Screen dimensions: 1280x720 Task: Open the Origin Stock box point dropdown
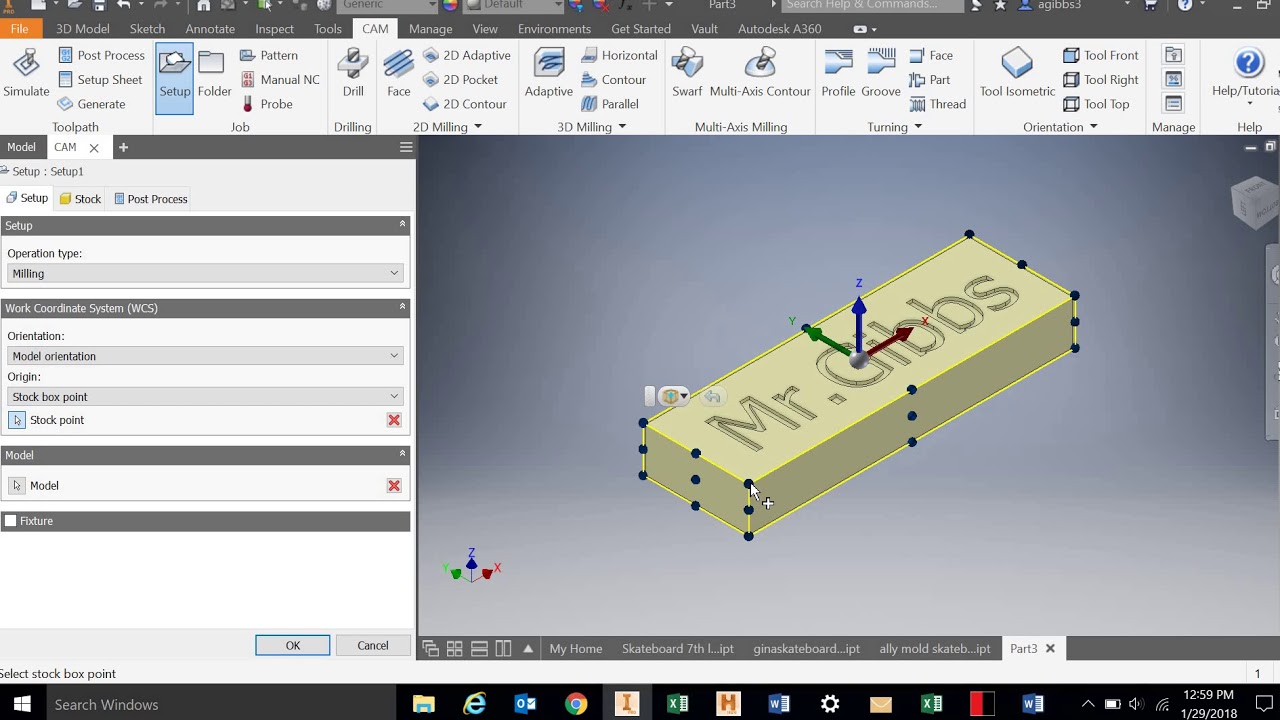tap(205, 397)
